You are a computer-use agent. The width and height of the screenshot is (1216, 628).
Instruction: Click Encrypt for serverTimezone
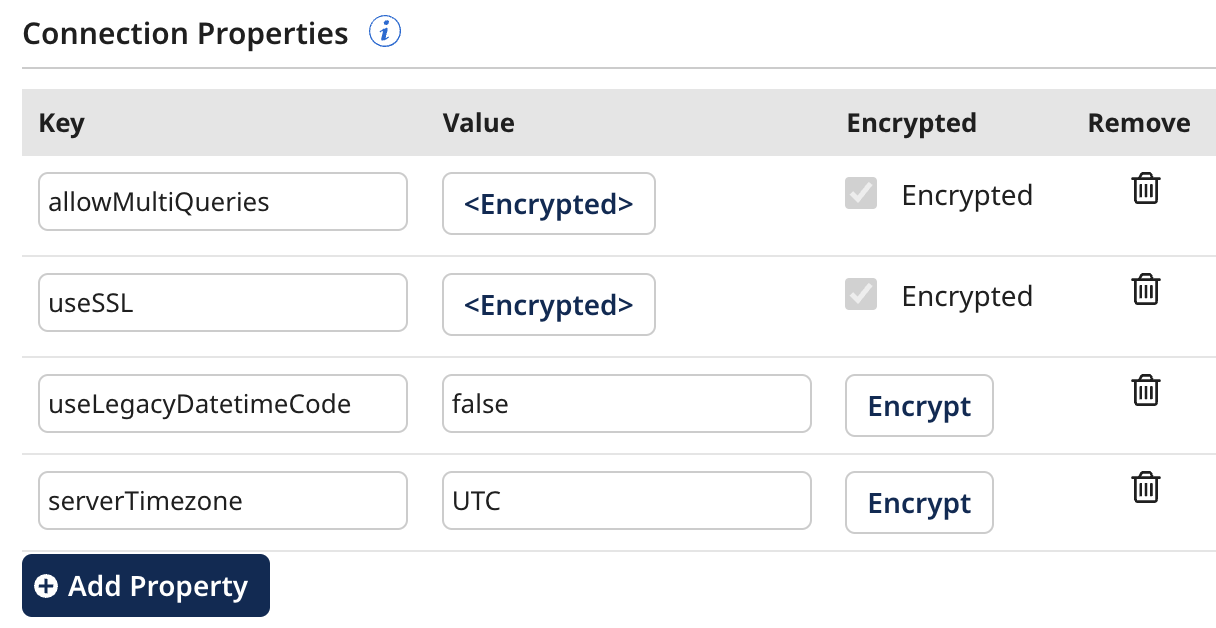pyautogui.click(x=918, y=502)
